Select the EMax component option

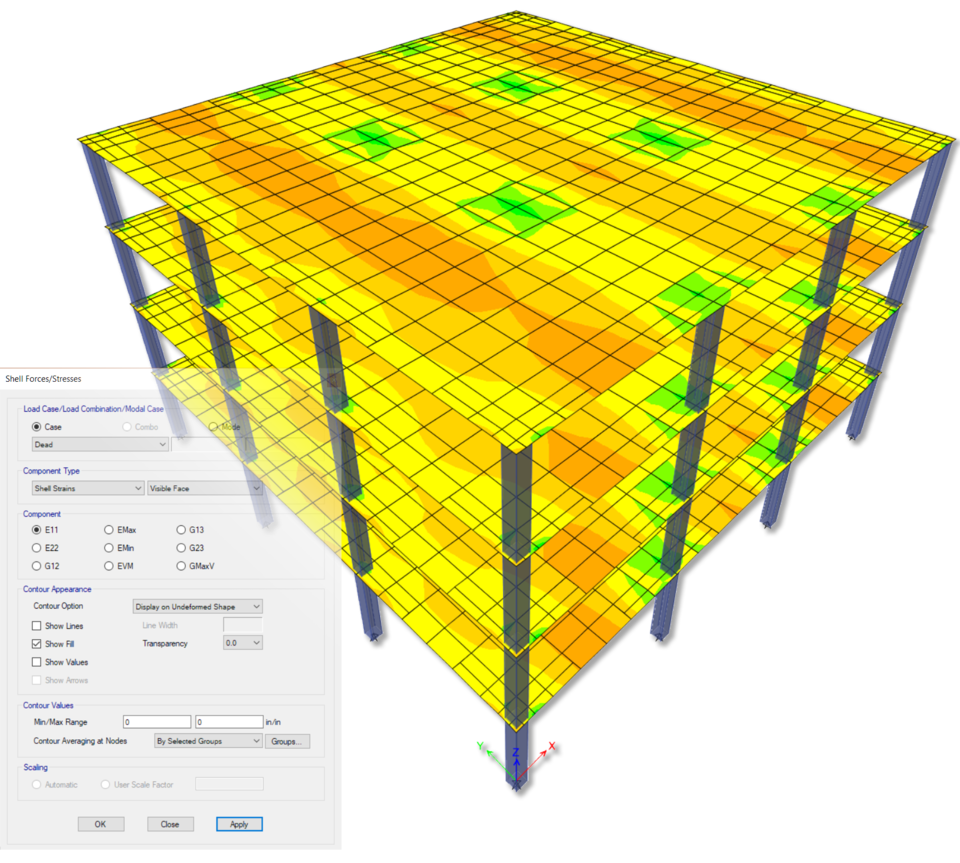[x=109, y=530]
